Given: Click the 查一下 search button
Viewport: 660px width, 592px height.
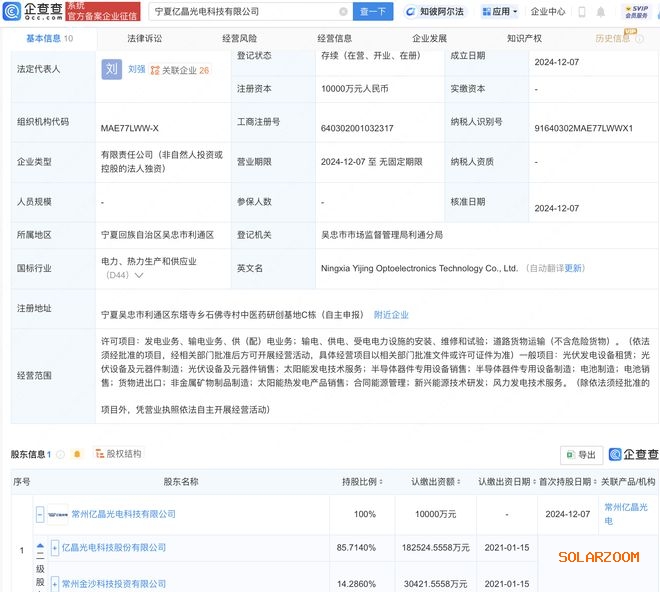Looking at the screenshot, I should point(374,12).
